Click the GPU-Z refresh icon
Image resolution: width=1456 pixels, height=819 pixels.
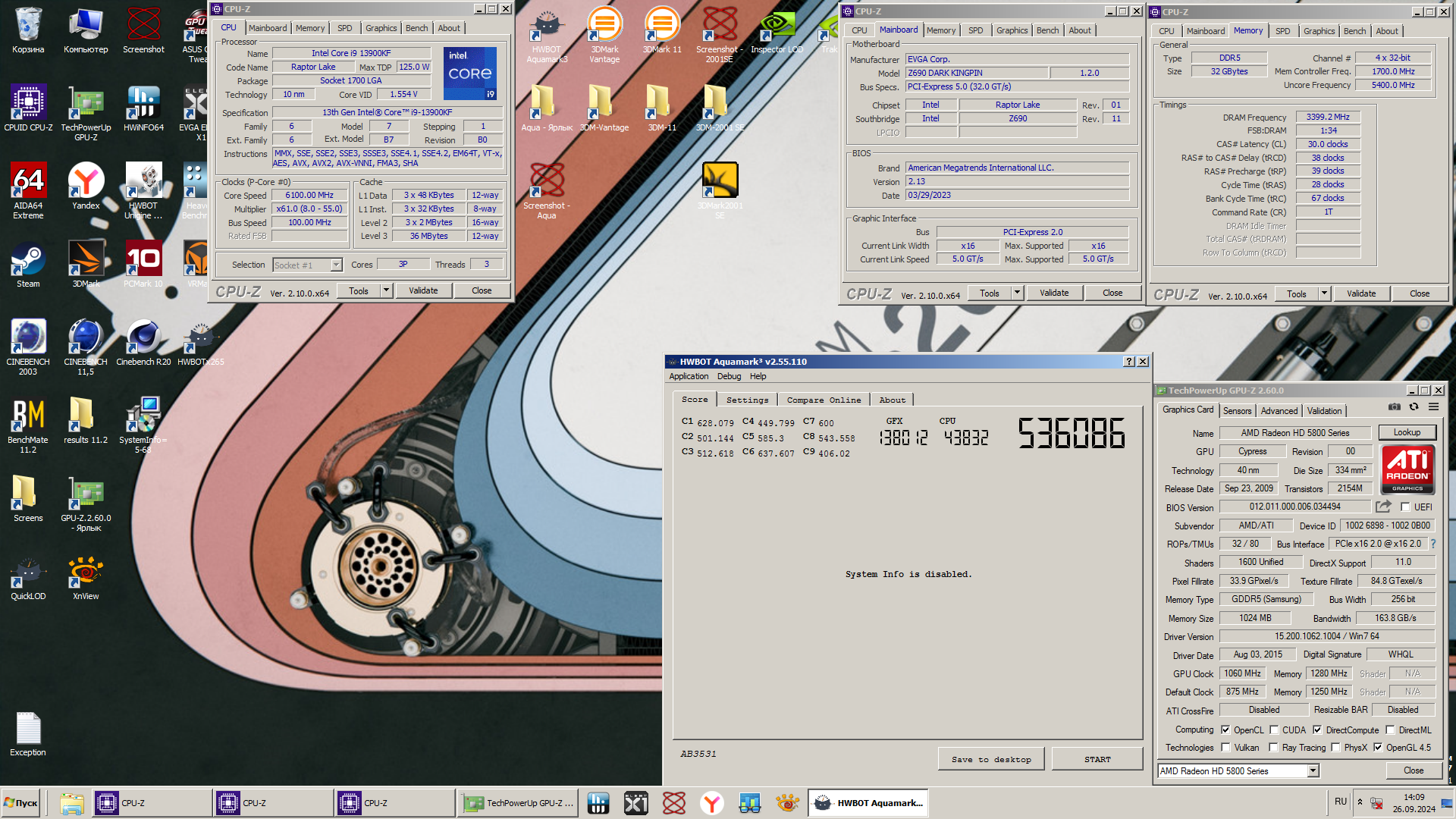(x=1414, y=407)
